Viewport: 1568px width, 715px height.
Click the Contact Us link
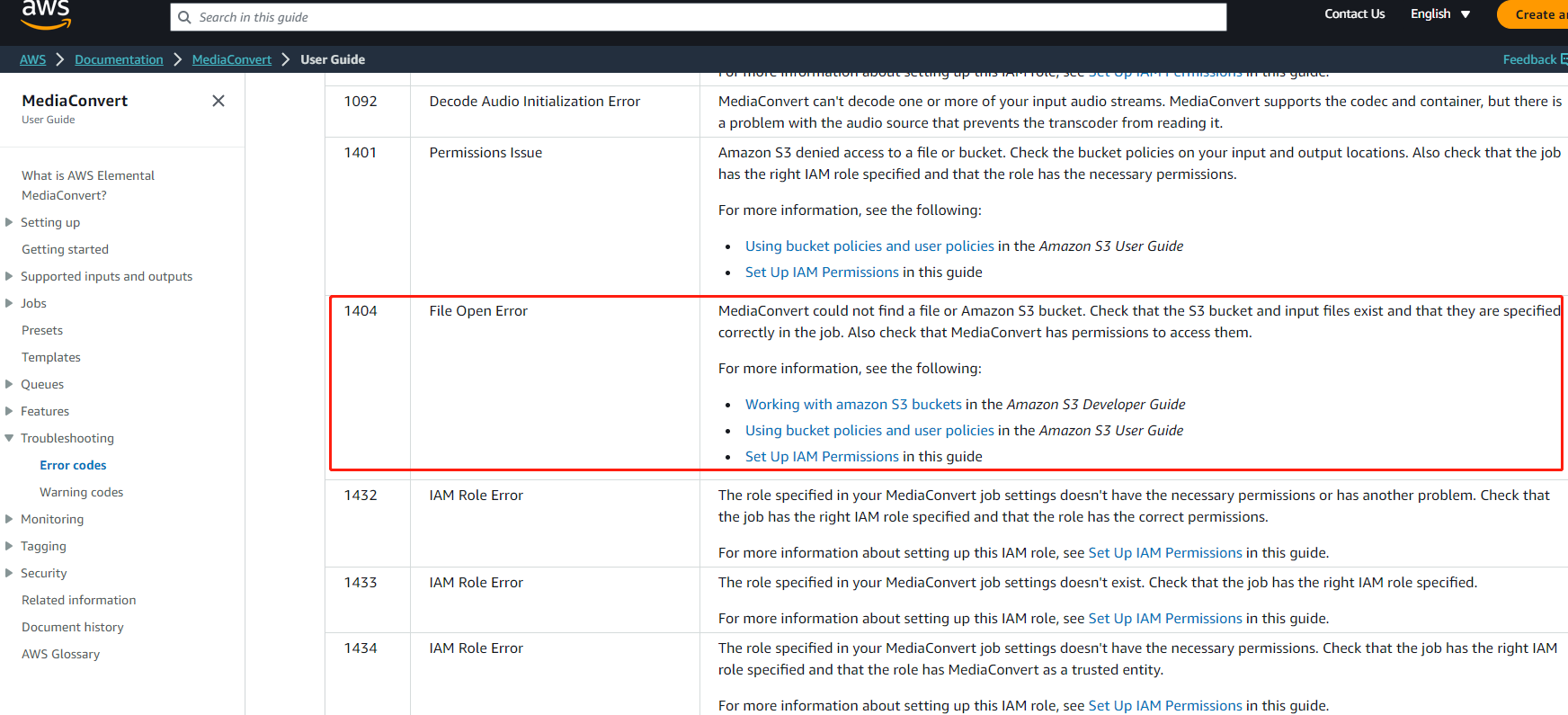pyautogui.click(x=1354, y=13)
